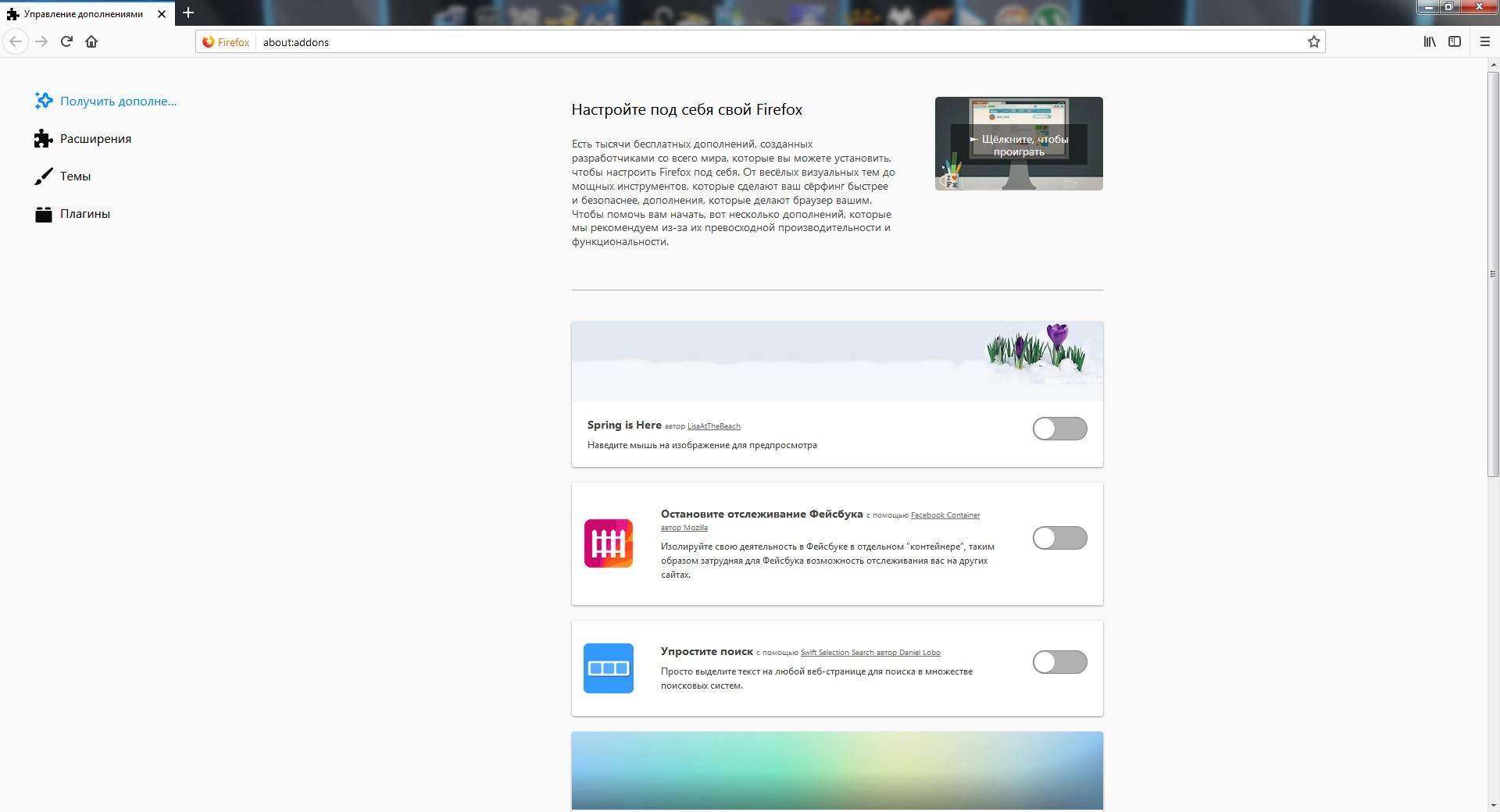Enable the Spring is Here theme toggle
Image resolution: width=1500 pixels, height=812 pixels.
click(x=1059, y=429)
